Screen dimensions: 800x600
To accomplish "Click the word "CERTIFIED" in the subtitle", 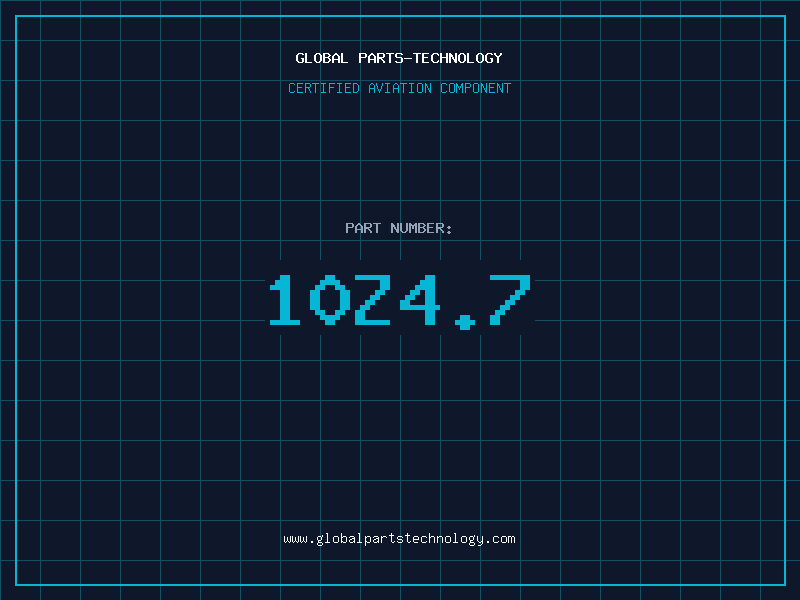I will coord(323,89).
